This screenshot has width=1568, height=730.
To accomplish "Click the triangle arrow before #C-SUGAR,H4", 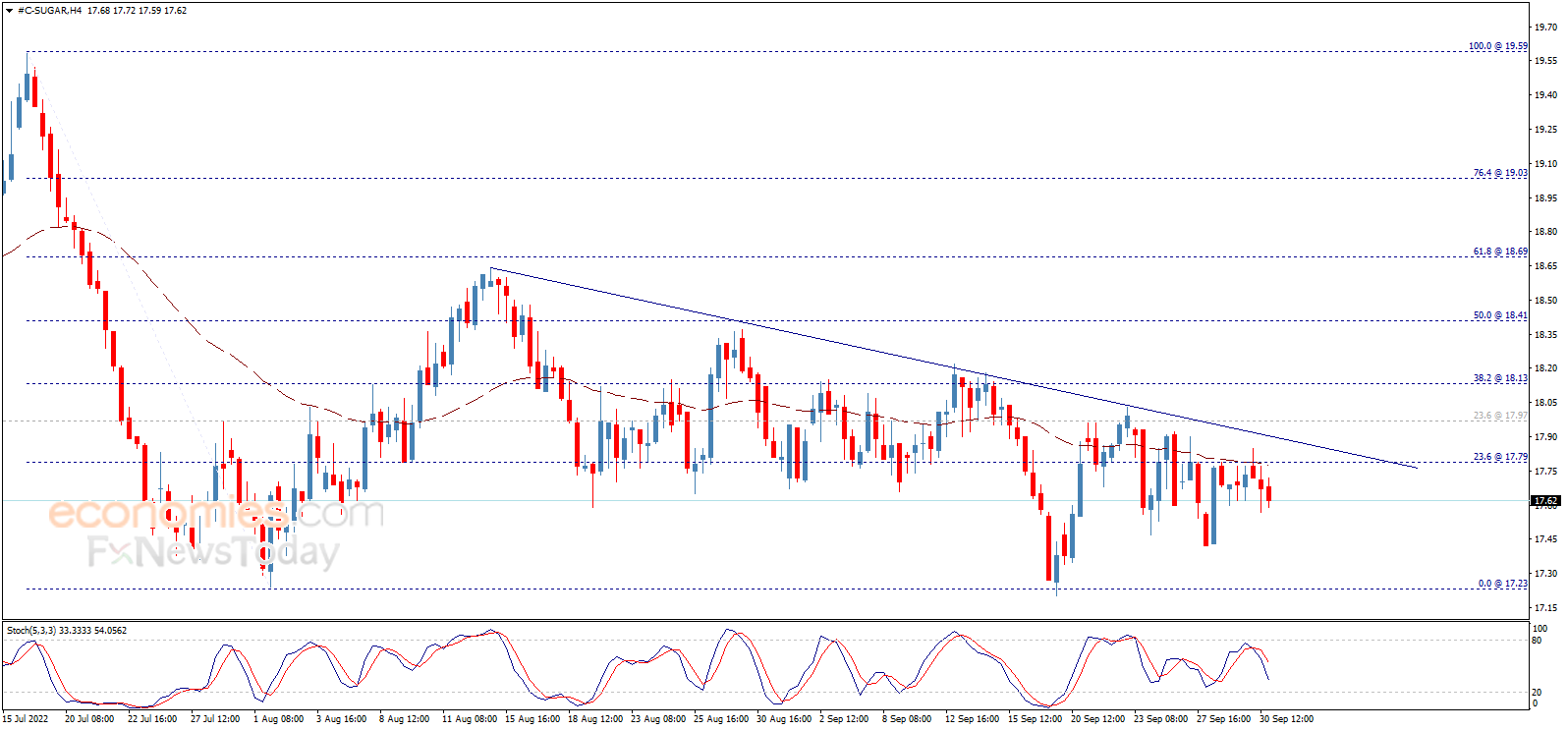I will pyautogui.click(x=9, y=11).
